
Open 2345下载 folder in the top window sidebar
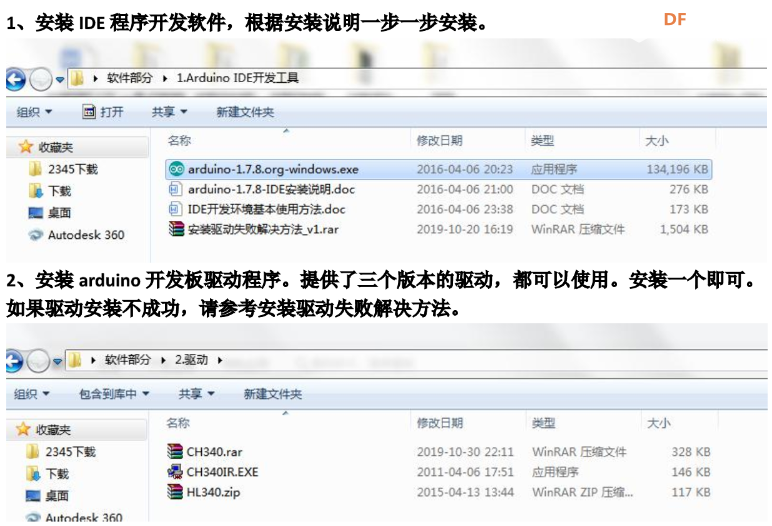(64, 169)
